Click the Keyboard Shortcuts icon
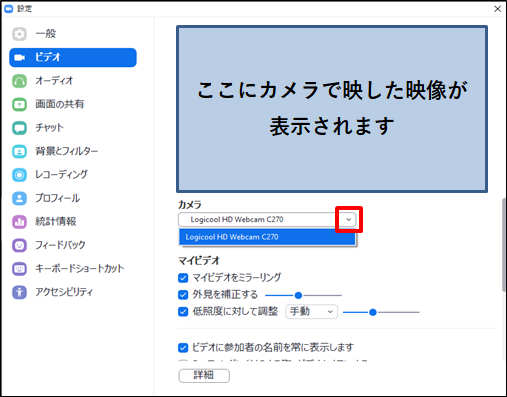 coord(19,269)
